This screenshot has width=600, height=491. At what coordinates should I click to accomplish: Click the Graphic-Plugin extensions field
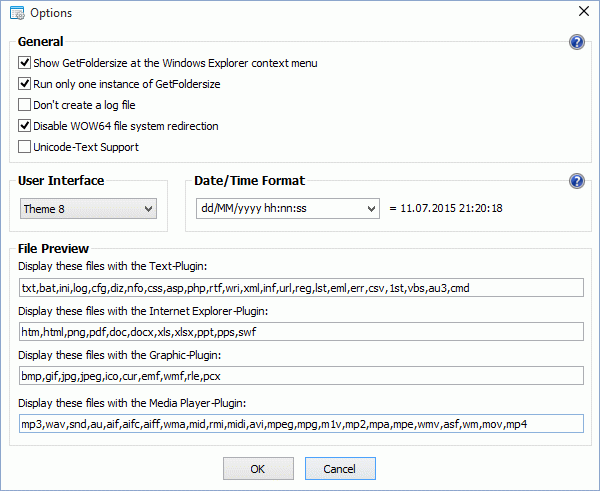pos(301,376)
